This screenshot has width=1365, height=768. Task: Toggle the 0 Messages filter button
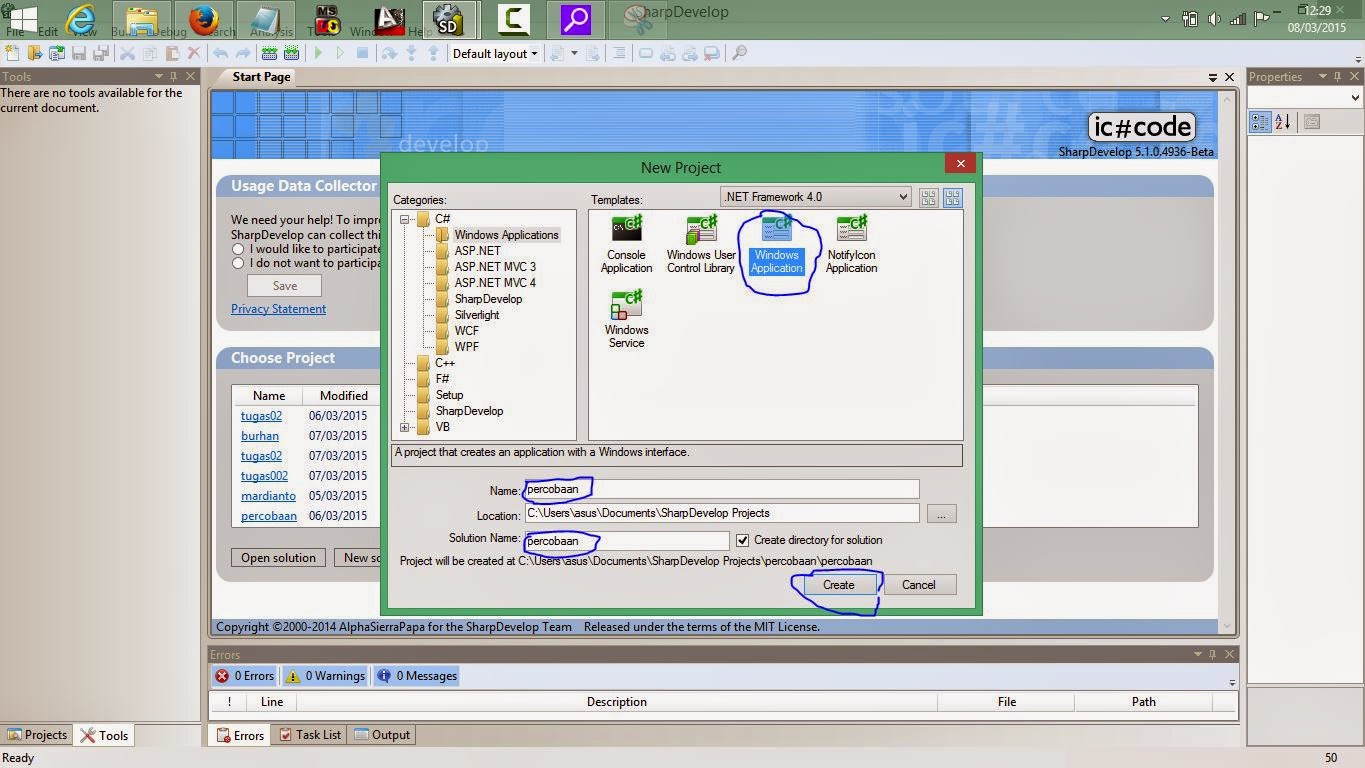click(417, 676)
